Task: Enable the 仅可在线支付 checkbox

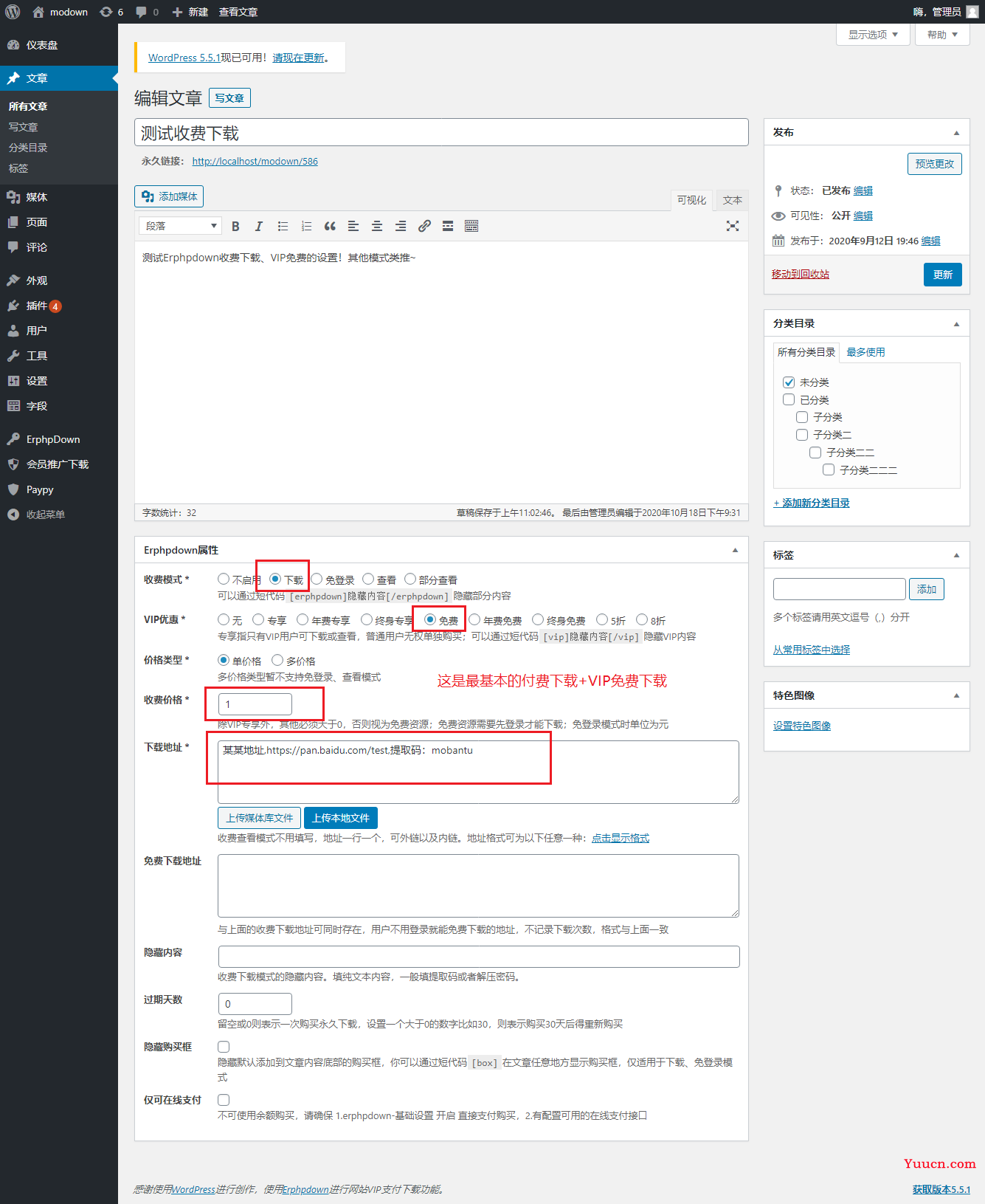Action: tap(224, 1100)
